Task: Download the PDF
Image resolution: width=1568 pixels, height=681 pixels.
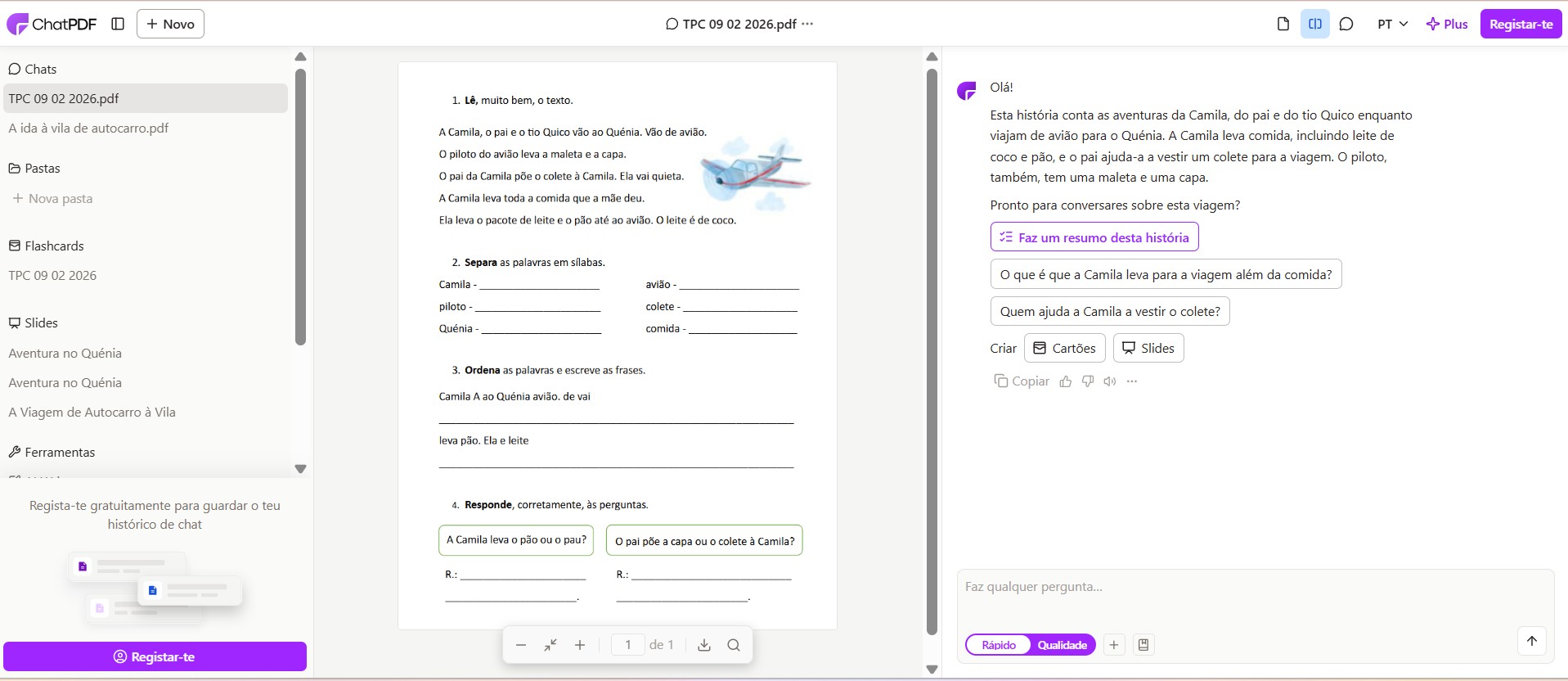Action: [704, 645]
